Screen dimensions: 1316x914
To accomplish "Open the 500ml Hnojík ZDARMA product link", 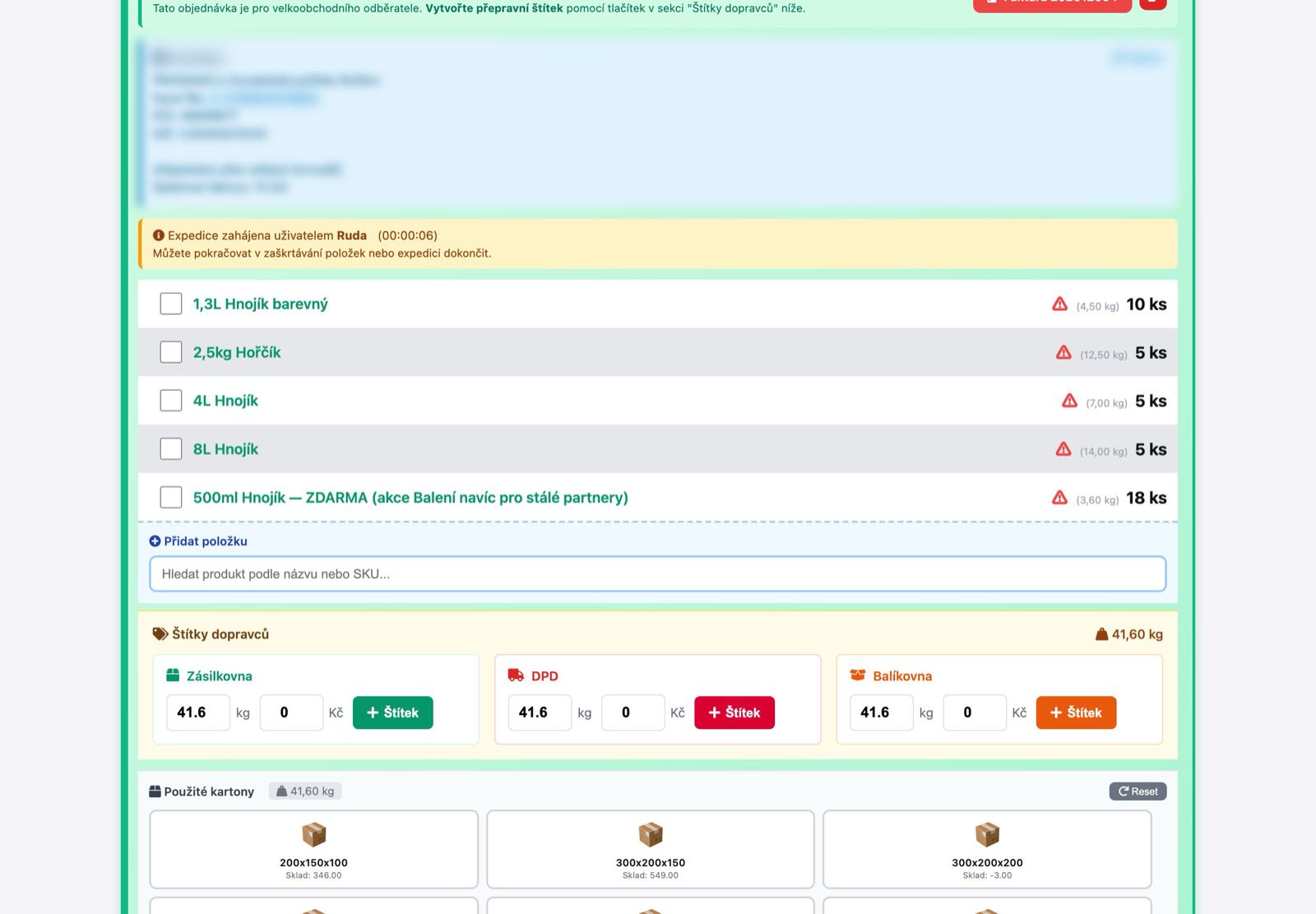I will pos(410,498).
